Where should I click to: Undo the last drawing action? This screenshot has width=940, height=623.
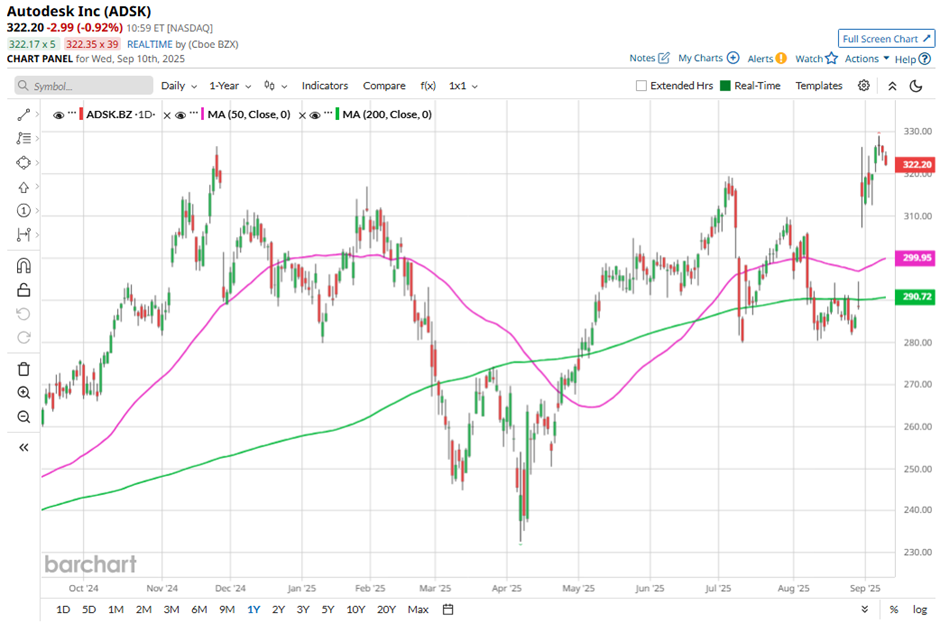(23, 314)
